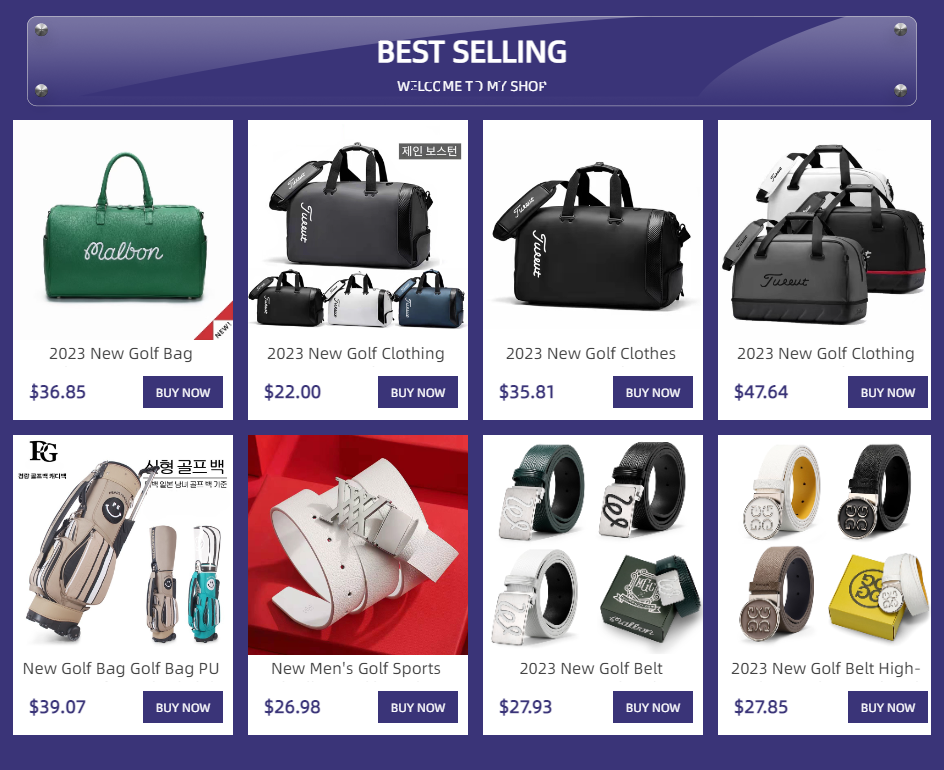The image size is (944, 770).
Task: Click BUY NOW for the $27.93 belt
Action: point(653,707)
